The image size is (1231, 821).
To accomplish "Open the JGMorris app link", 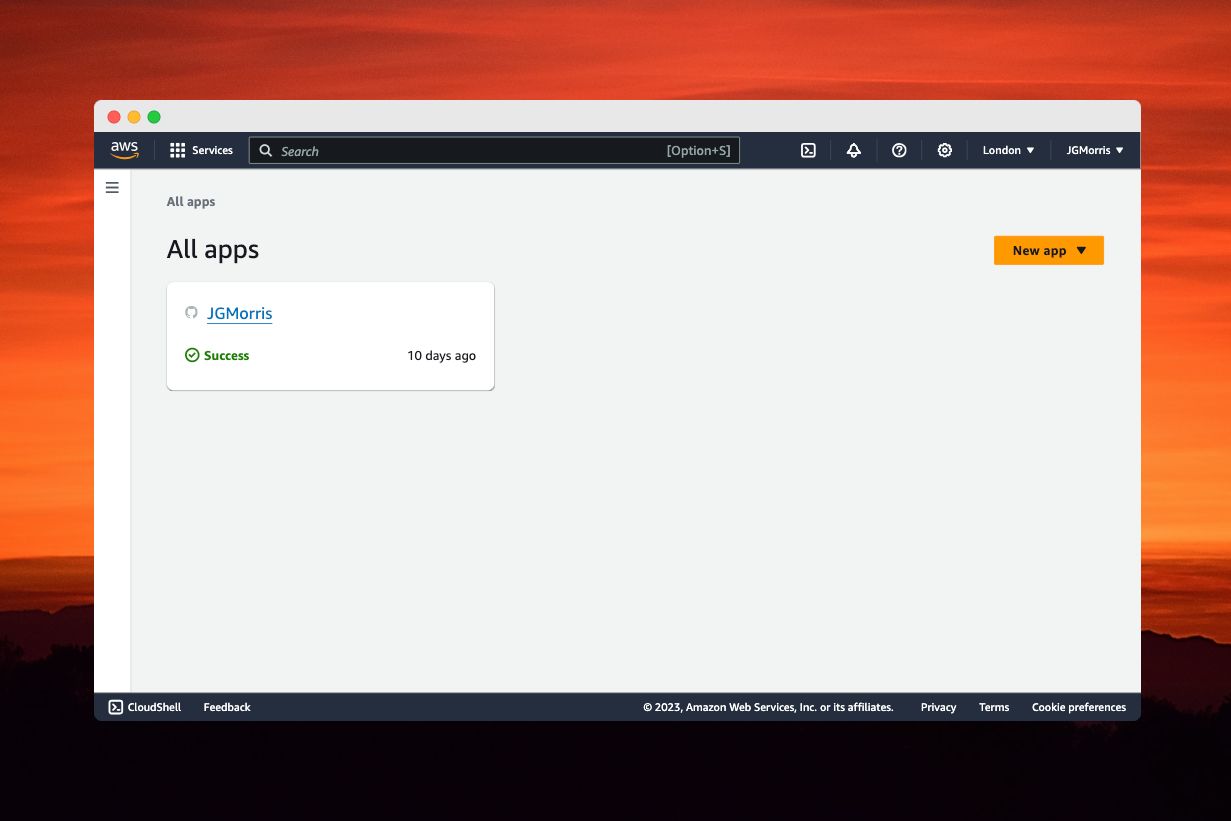I will coord(239,313).
